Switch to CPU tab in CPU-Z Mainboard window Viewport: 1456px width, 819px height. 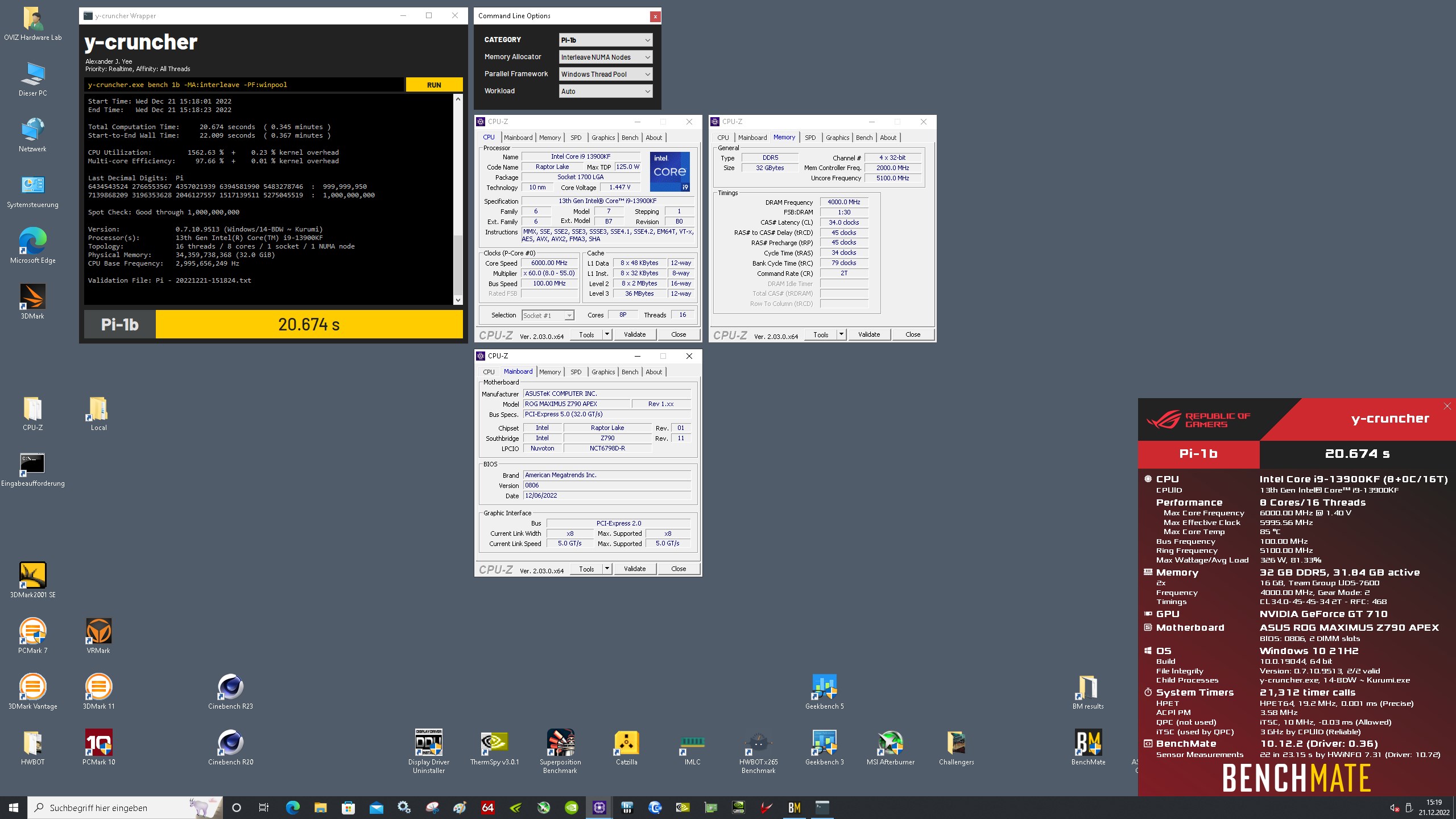(x=489, y=372)
